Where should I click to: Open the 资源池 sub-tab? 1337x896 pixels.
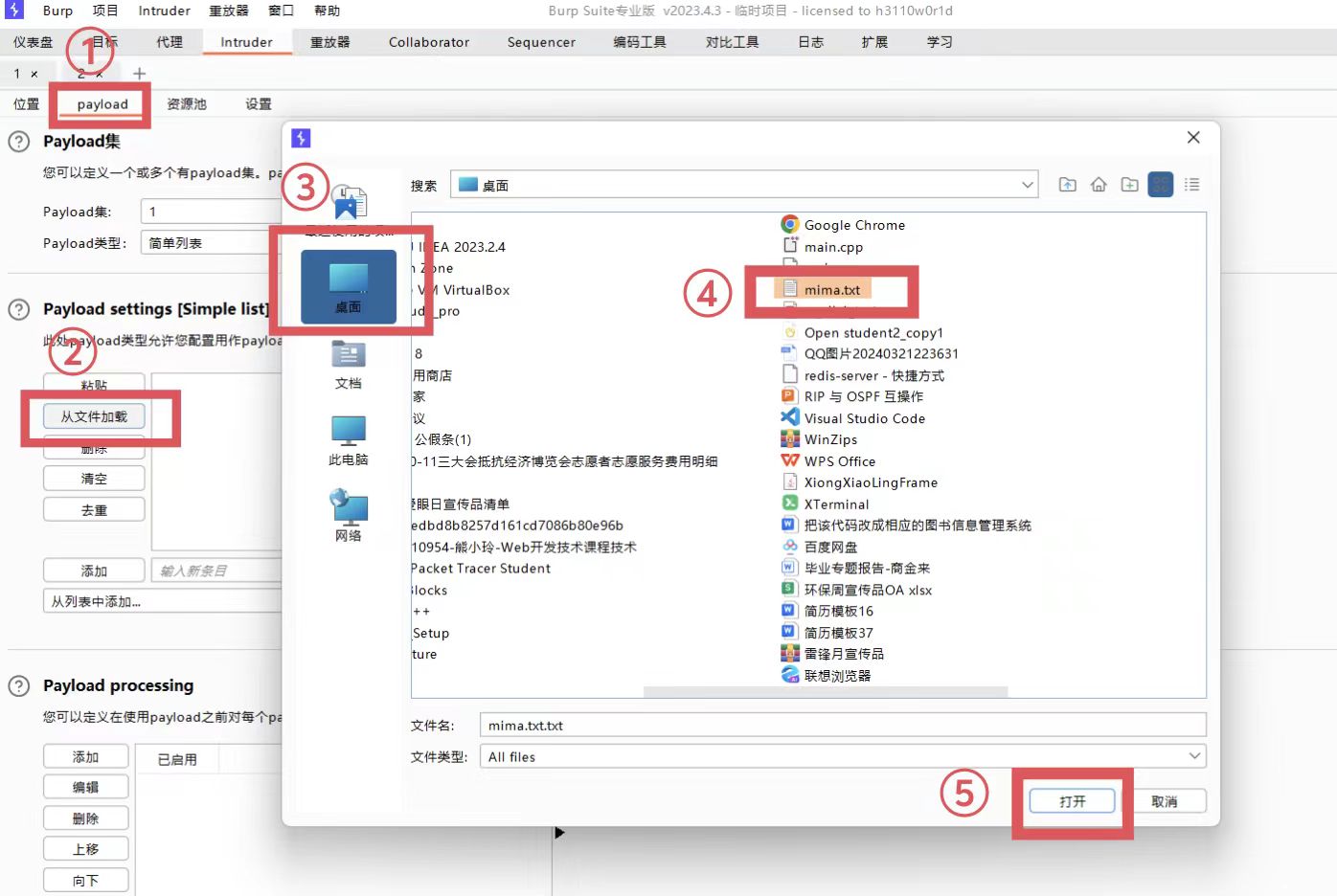[187, 104]
